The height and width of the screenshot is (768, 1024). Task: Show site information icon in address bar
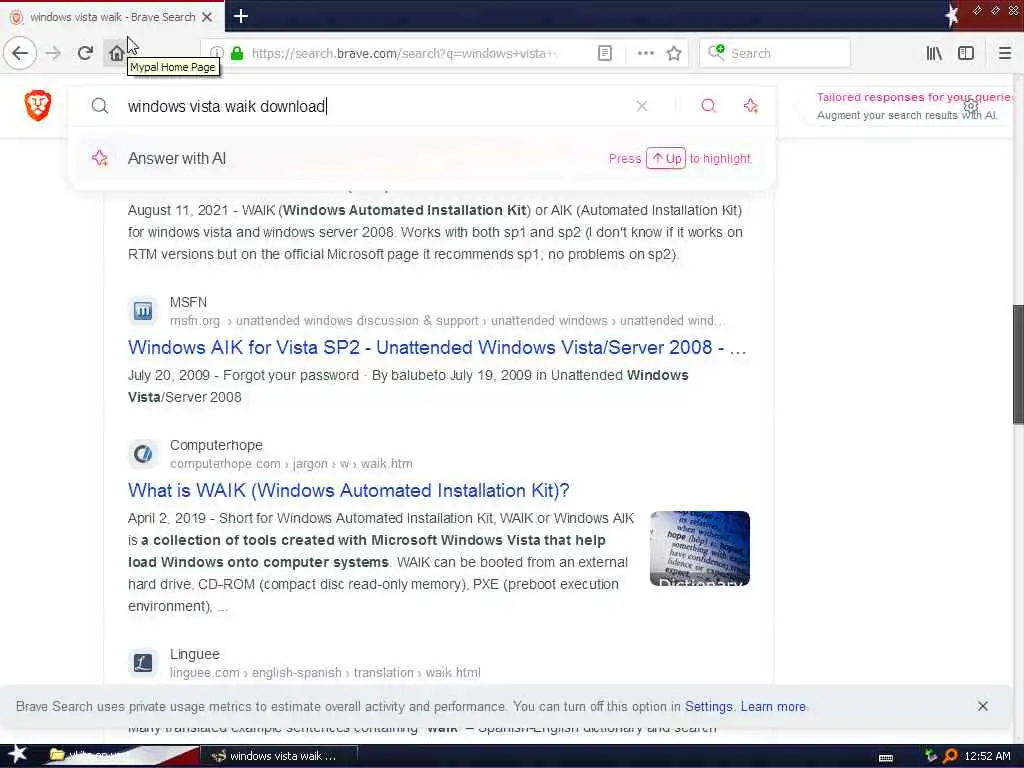click(217, 53)
